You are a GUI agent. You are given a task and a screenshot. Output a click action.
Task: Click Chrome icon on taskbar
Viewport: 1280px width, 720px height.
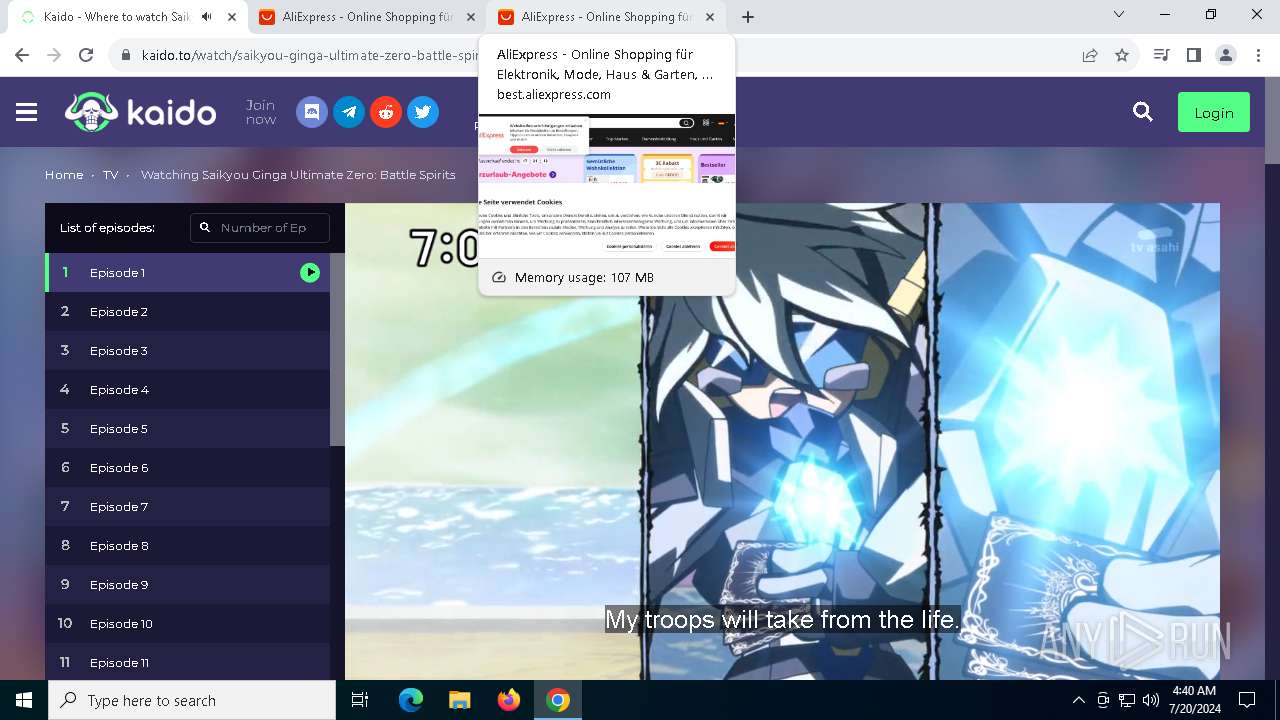[558, 700]
